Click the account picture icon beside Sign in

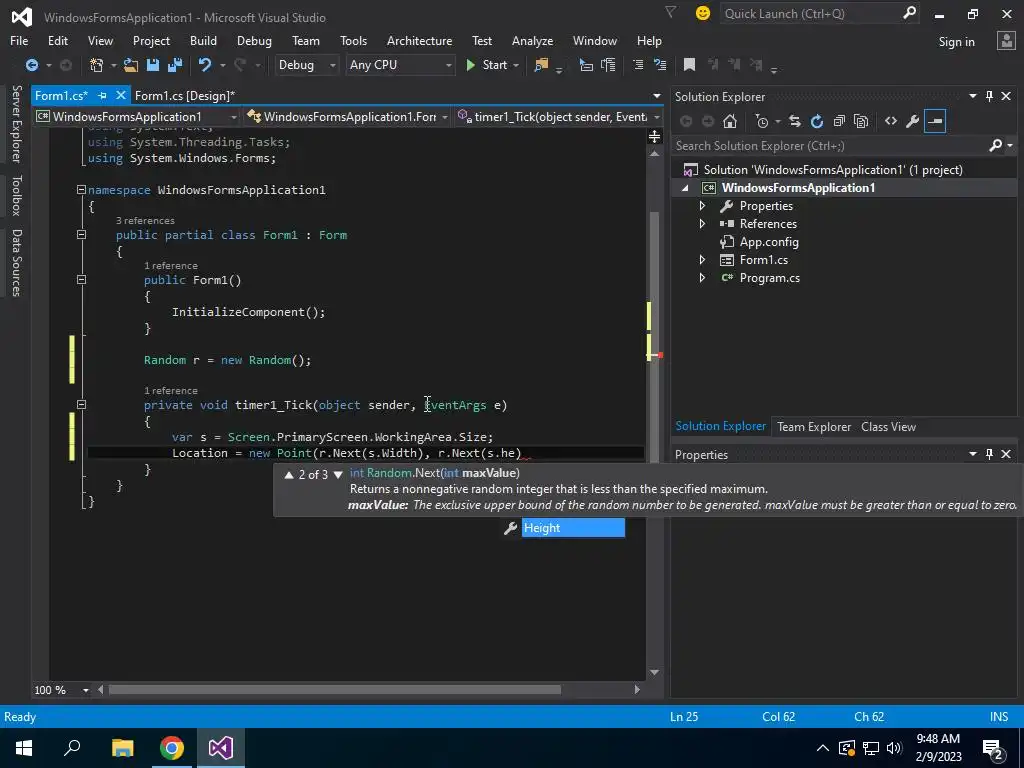[x=1006, y=41]
